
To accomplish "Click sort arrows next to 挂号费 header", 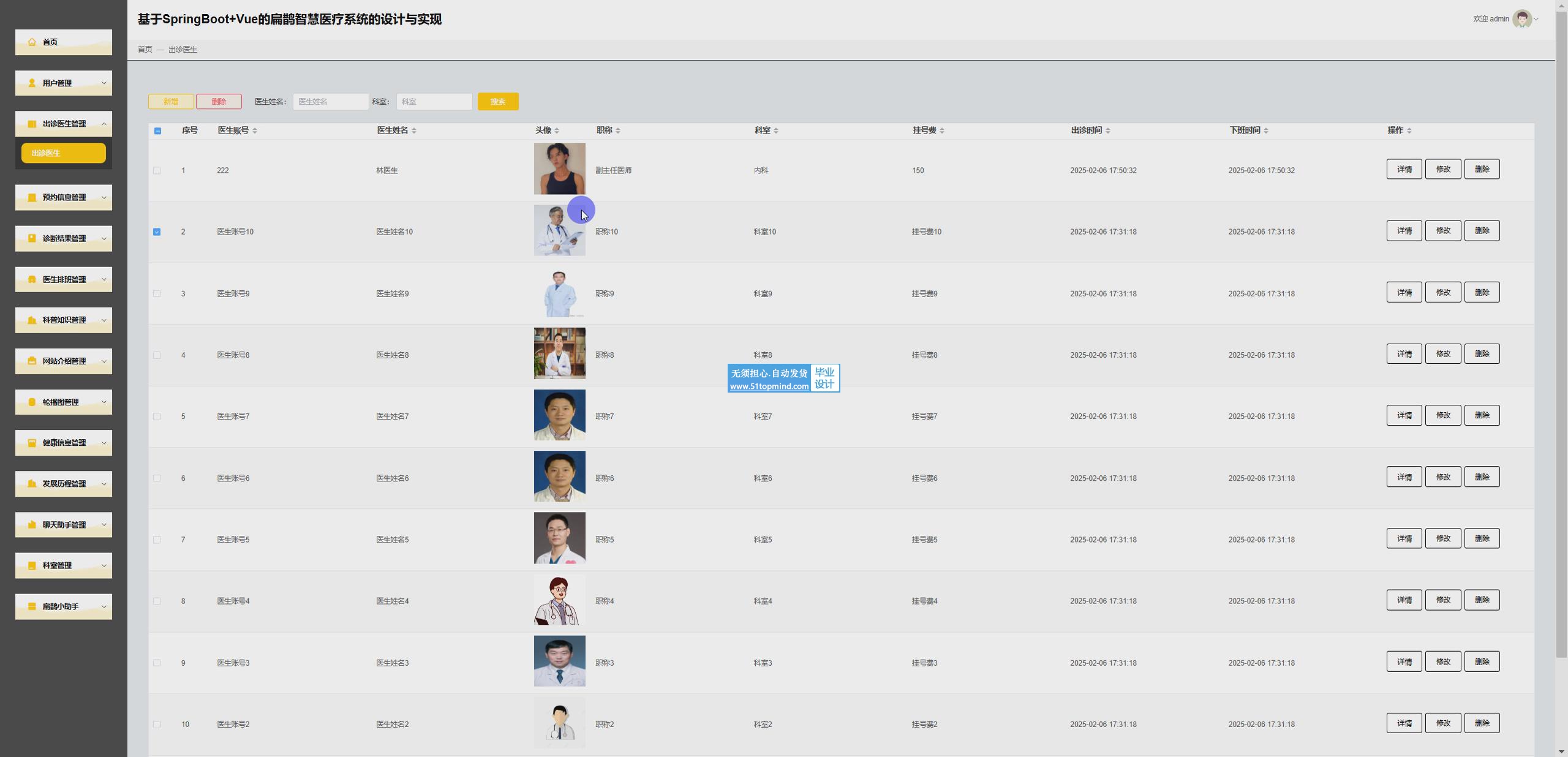I will pos(942,130).
